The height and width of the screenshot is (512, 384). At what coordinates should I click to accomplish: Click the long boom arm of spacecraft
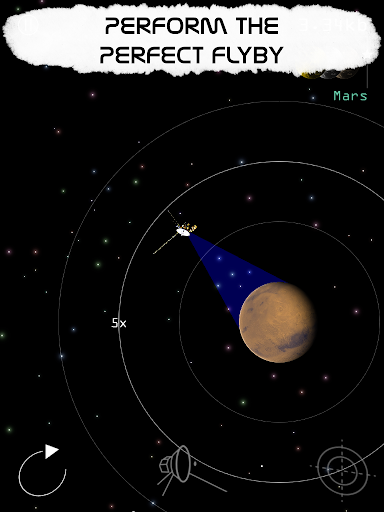(165, 244)
